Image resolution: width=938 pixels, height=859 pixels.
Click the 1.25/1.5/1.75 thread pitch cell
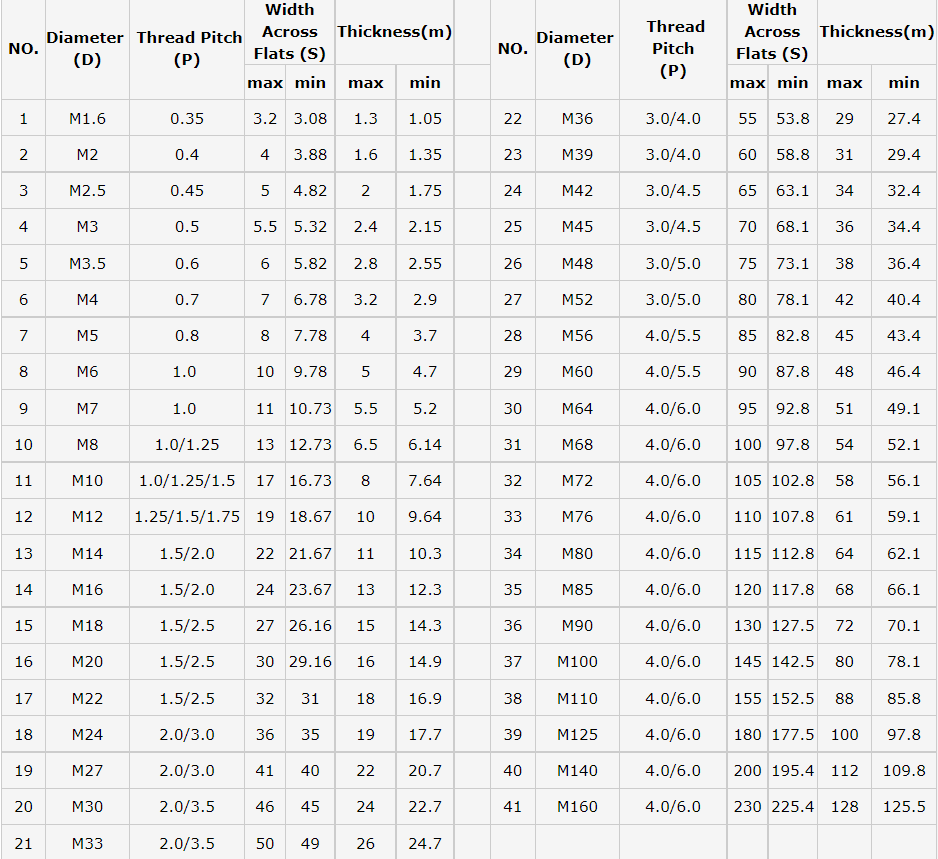(187, 517)
